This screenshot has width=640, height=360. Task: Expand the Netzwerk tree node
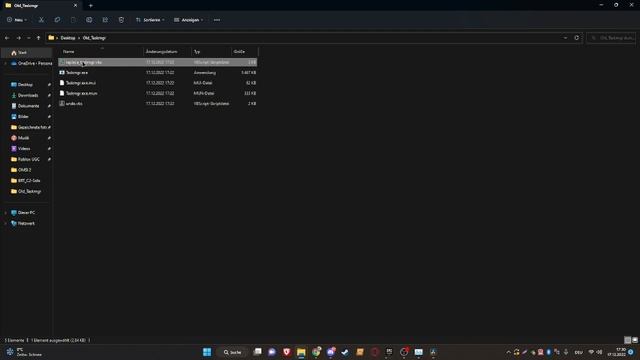[6, 224]
